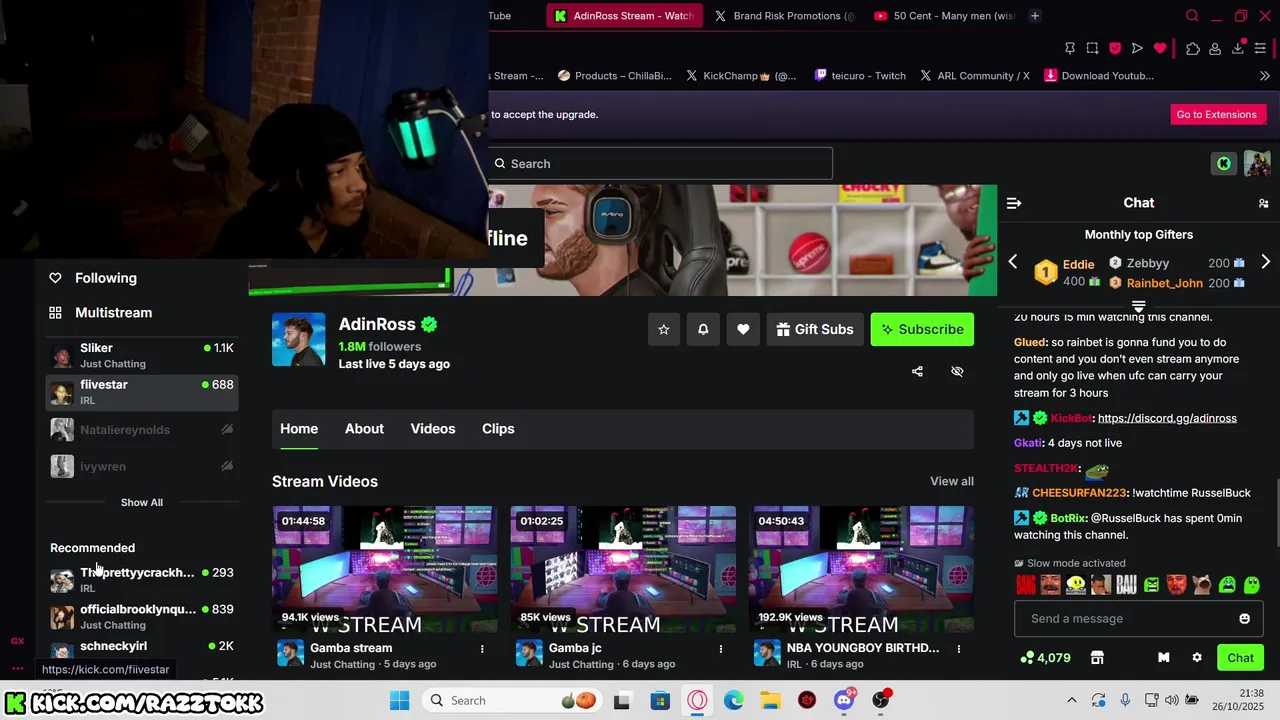Open the emoji picker smiley icon
1280x720 pixels.
pyautogui.click(x=1244, y=619)
